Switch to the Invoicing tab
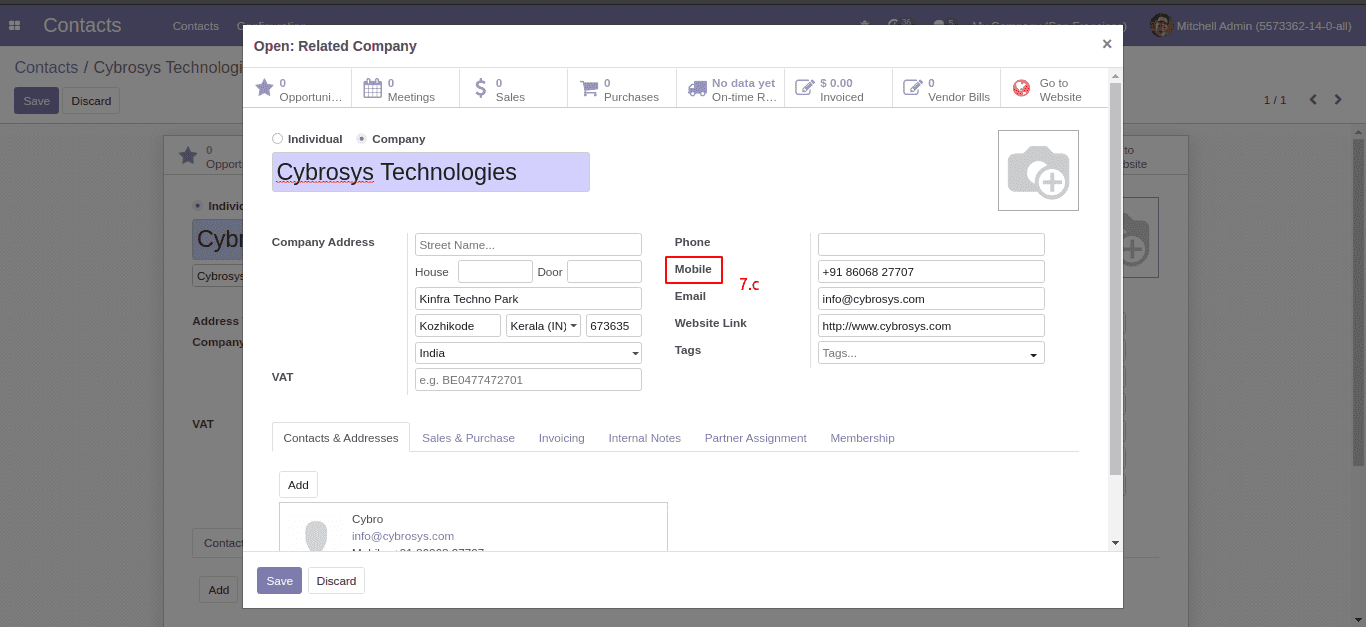Screen dimensions: 1366x627 click(561, 438)
